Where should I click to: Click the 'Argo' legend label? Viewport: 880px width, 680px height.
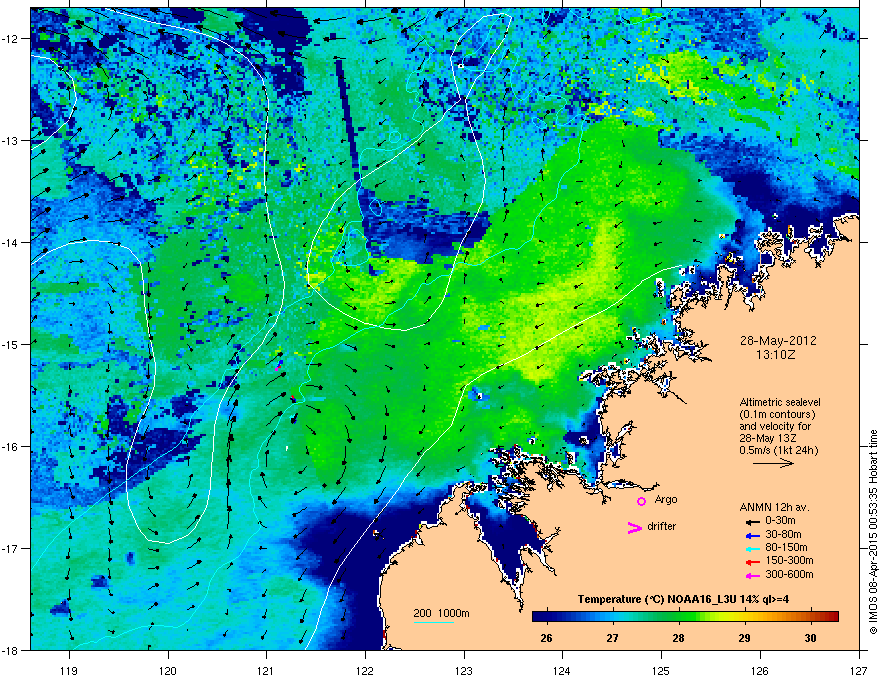pos(666,499)
